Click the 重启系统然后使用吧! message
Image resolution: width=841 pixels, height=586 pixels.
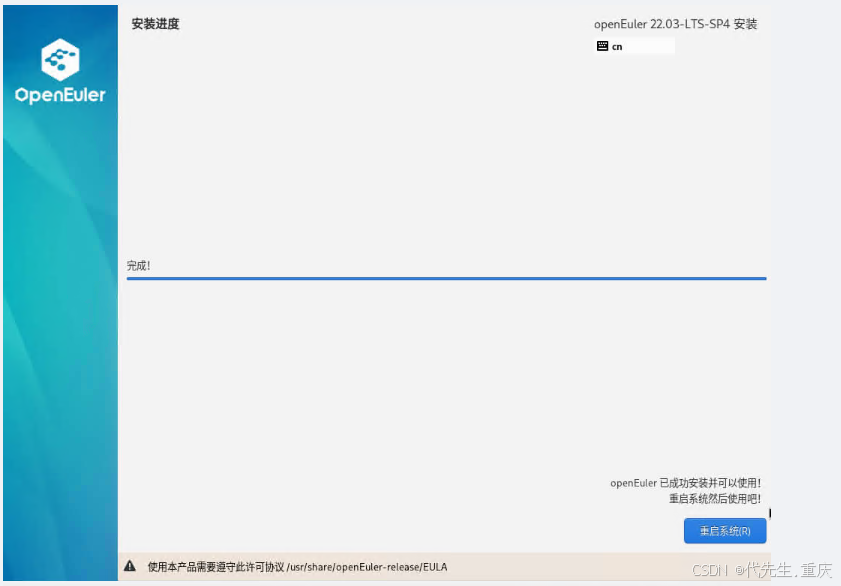click(715, 499)
